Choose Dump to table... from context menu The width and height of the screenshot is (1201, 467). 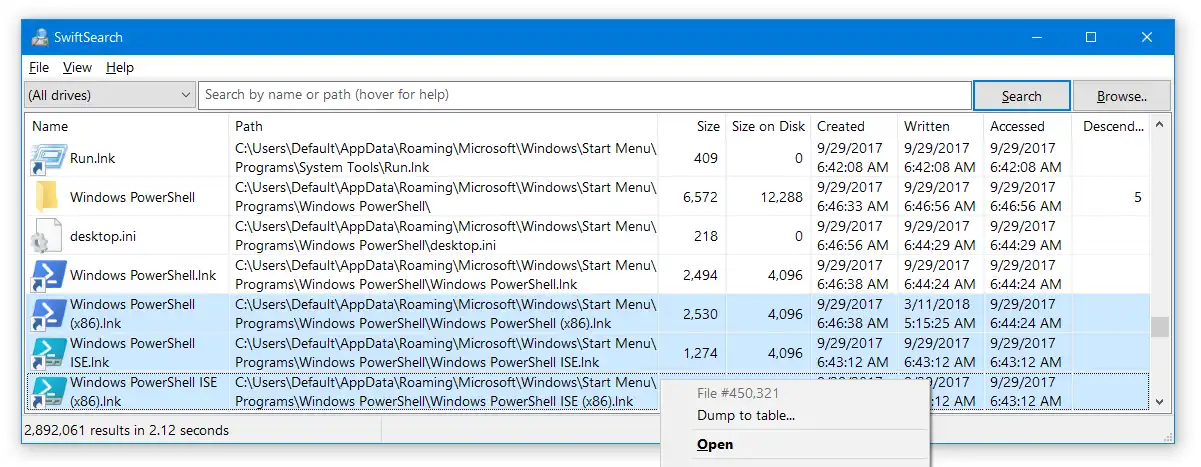click(746, 416)
